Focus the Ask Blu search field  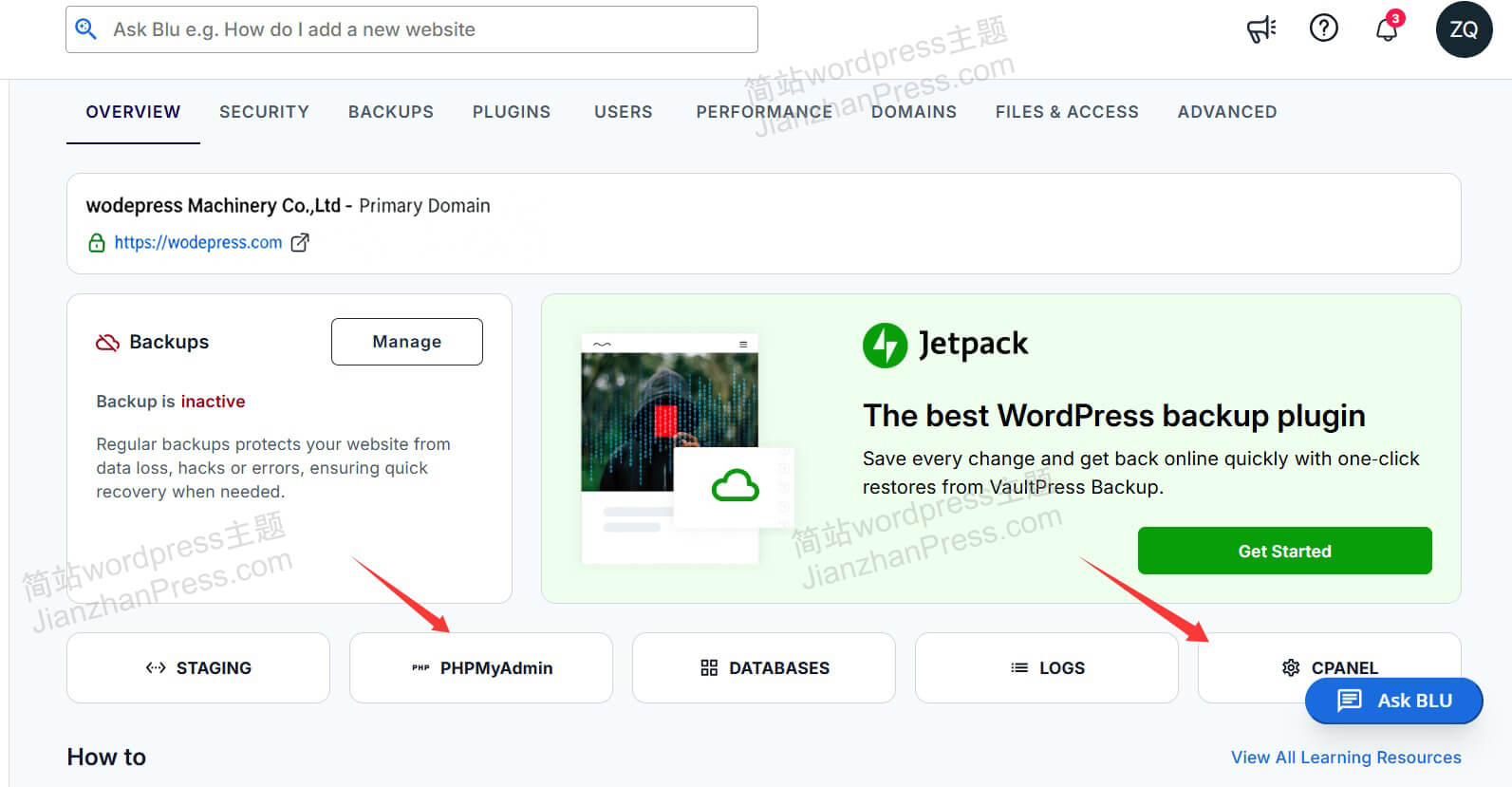tap(412, 29)
